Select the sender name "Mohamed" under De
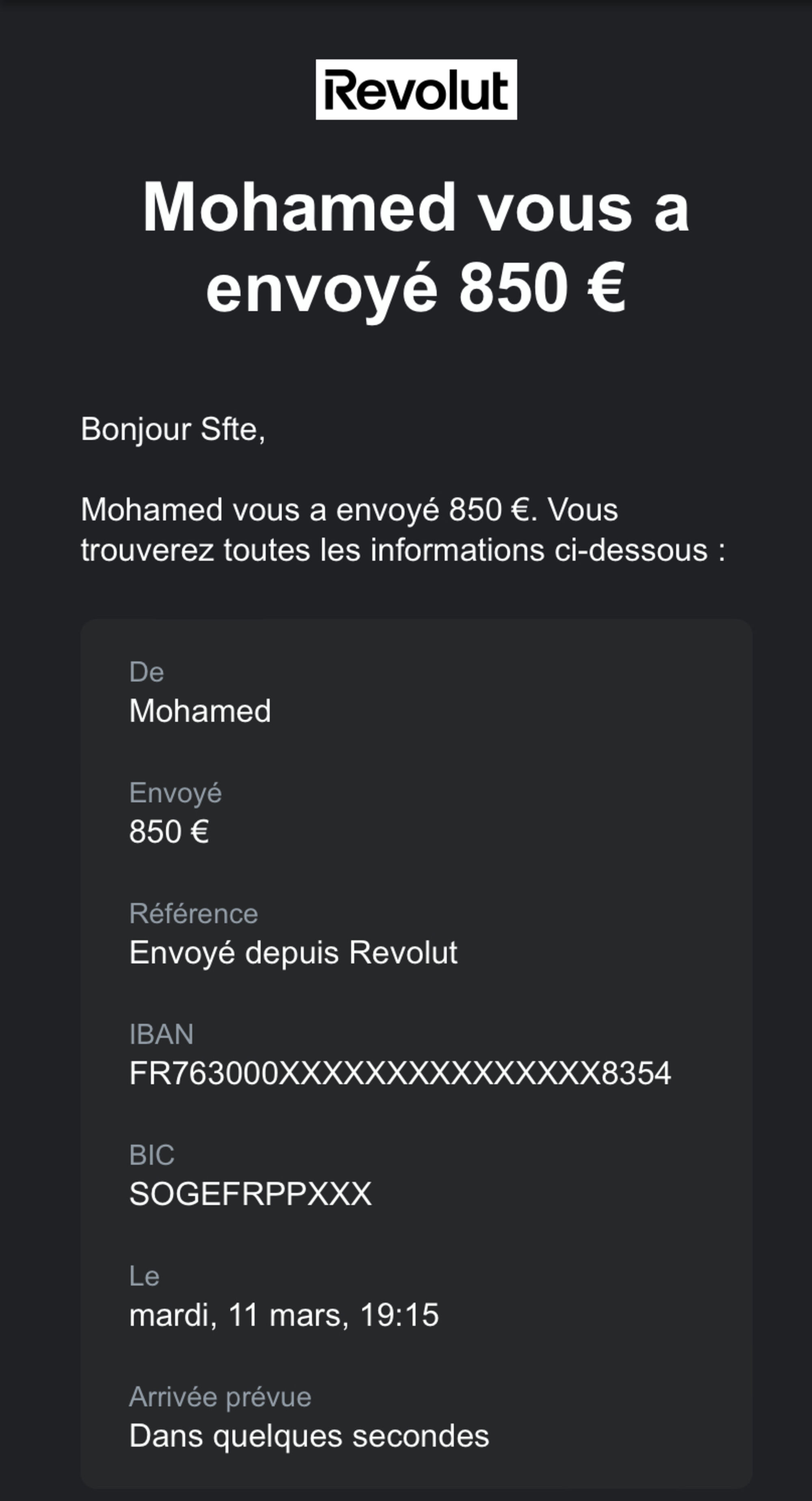Image resolution: width=812 pixels, height=1501 pixels. coord(200,711)
